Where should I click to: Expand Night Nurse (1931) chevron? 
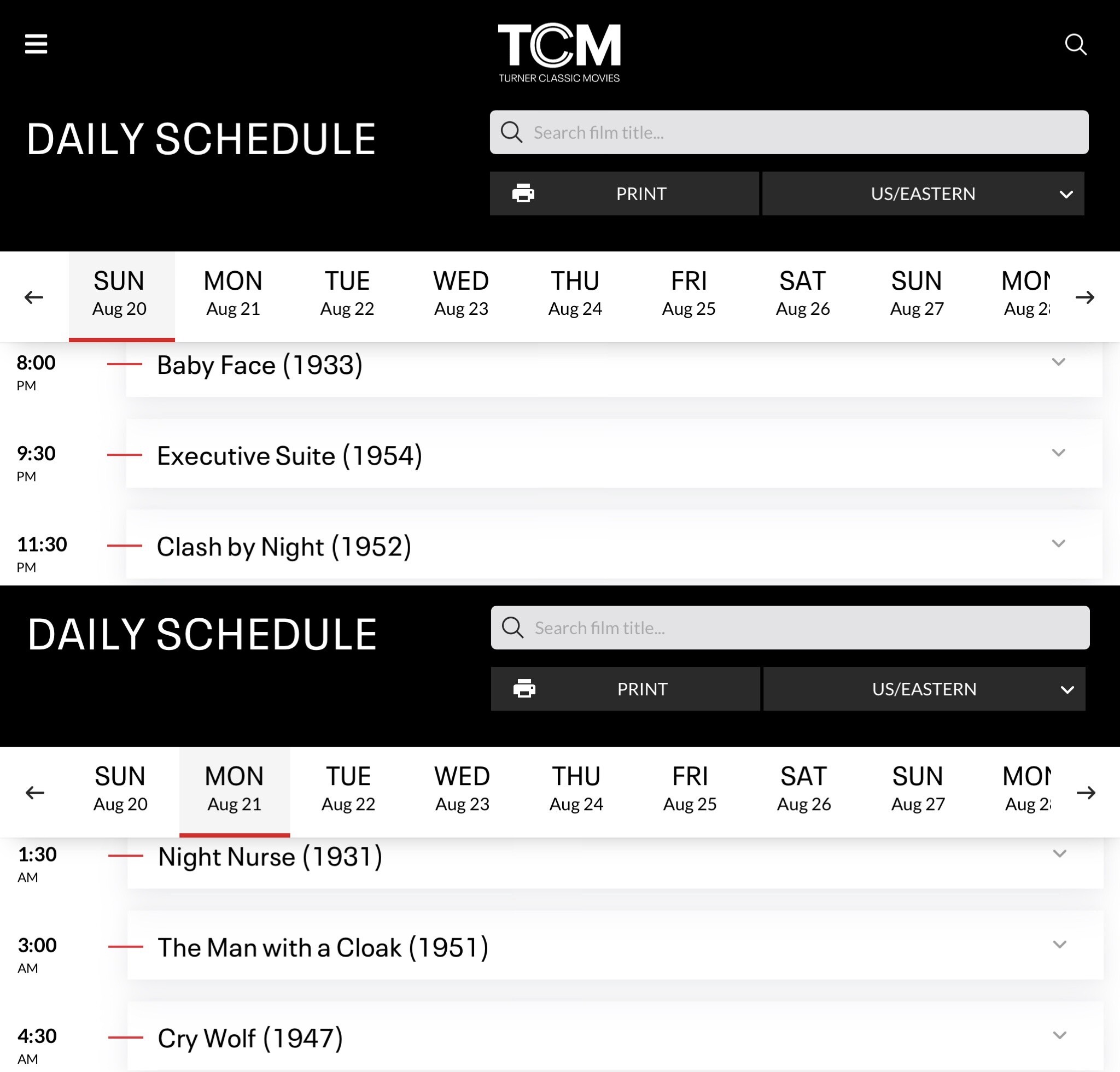coord(1059,854)
